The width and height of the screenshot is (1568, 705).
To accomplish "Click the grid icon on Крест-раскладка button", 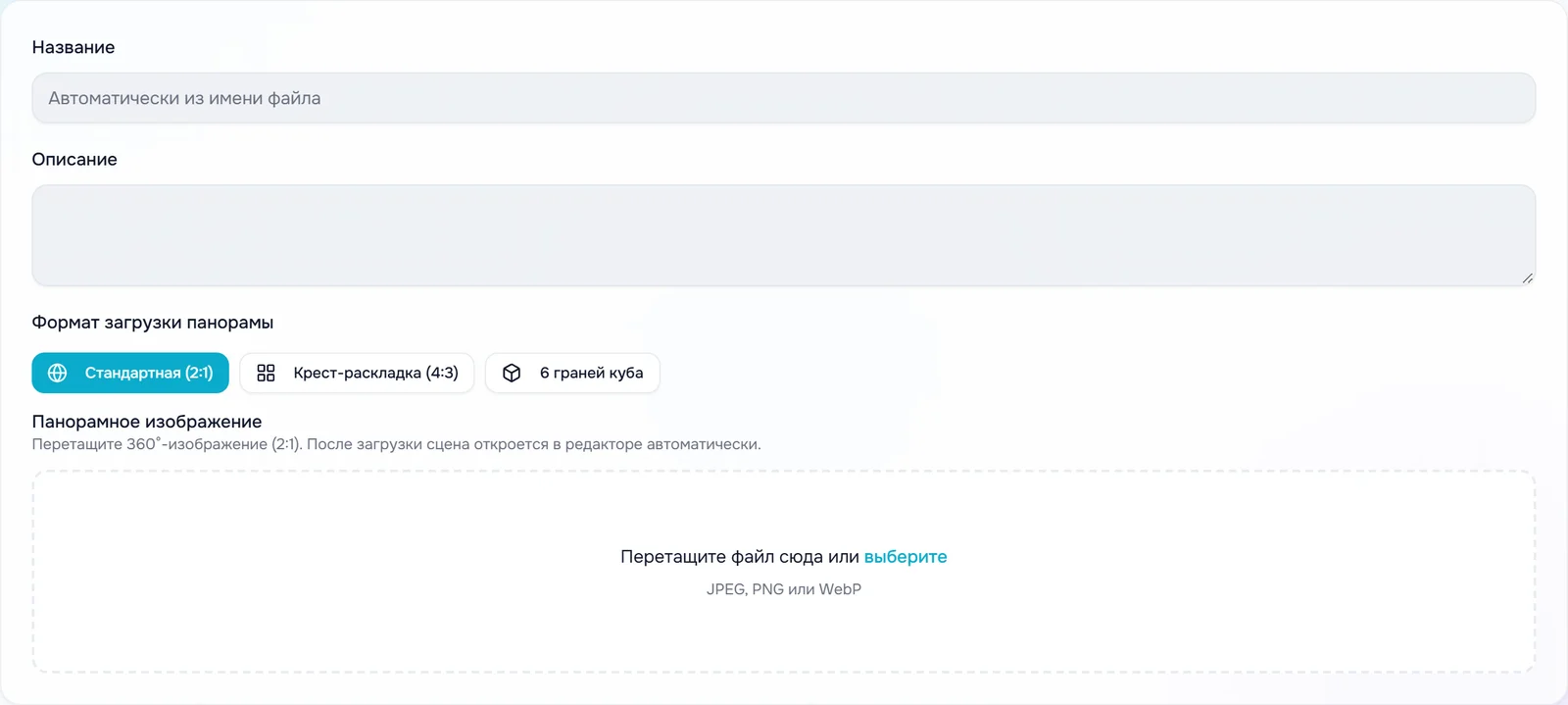I will (266, 373).
